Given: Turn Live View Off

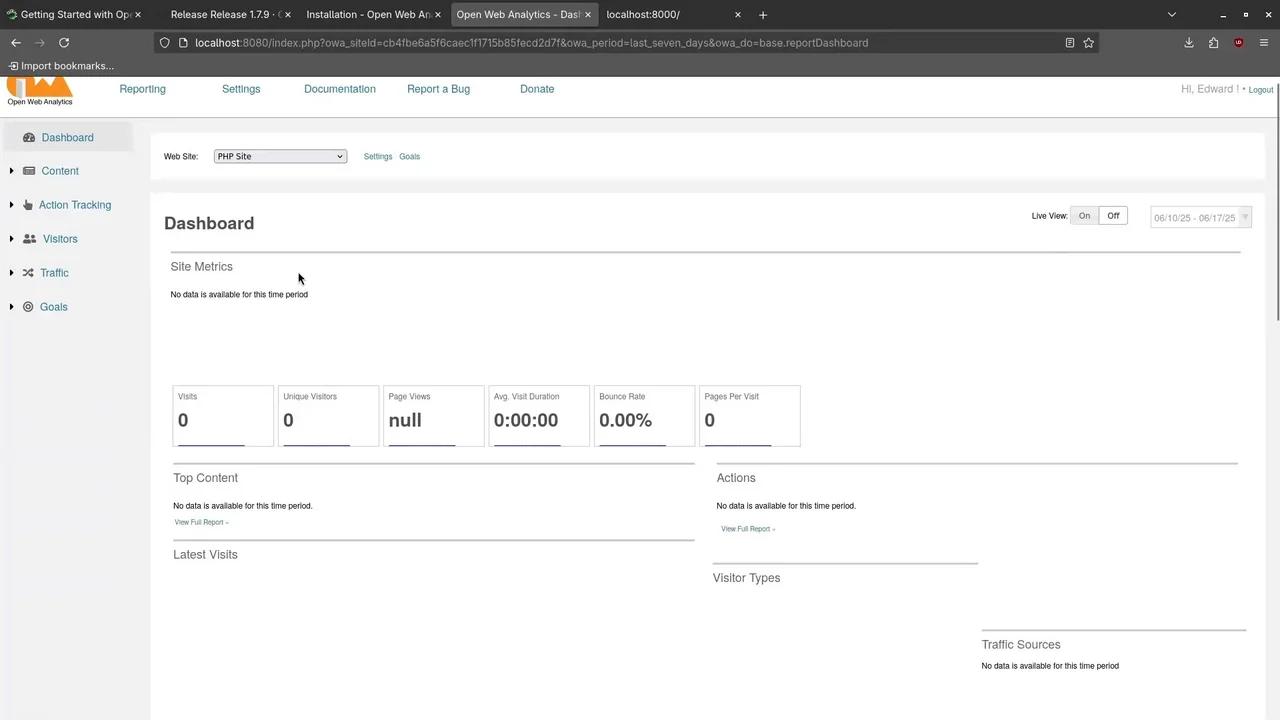Looking at the screenshot, I should coord(1113,215).
